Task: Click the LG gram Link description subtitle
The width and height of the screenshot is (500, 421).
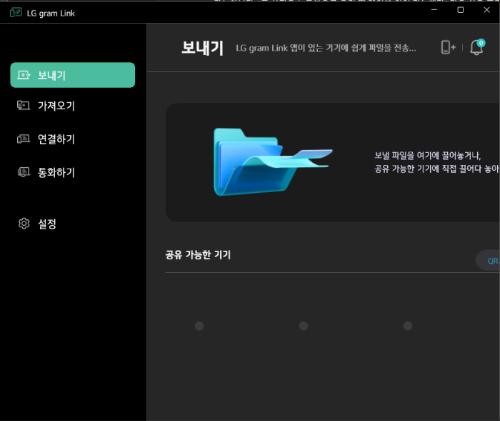Action: [x=326, y=48]
